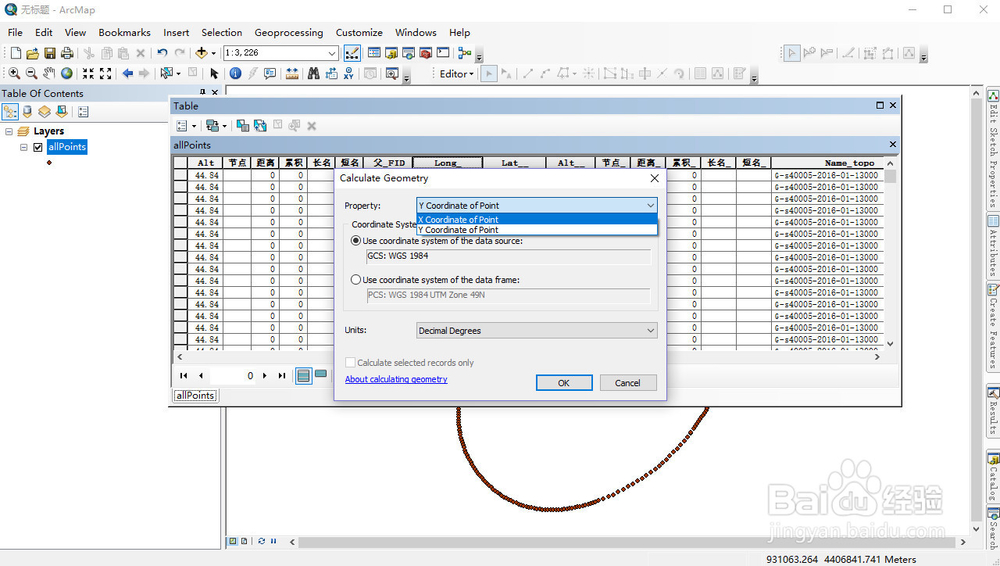Click the table's vertical scrollbar down arrow
Image resolution: width=1000 pixels, height=566 pixels.
(x=890, y=344)
